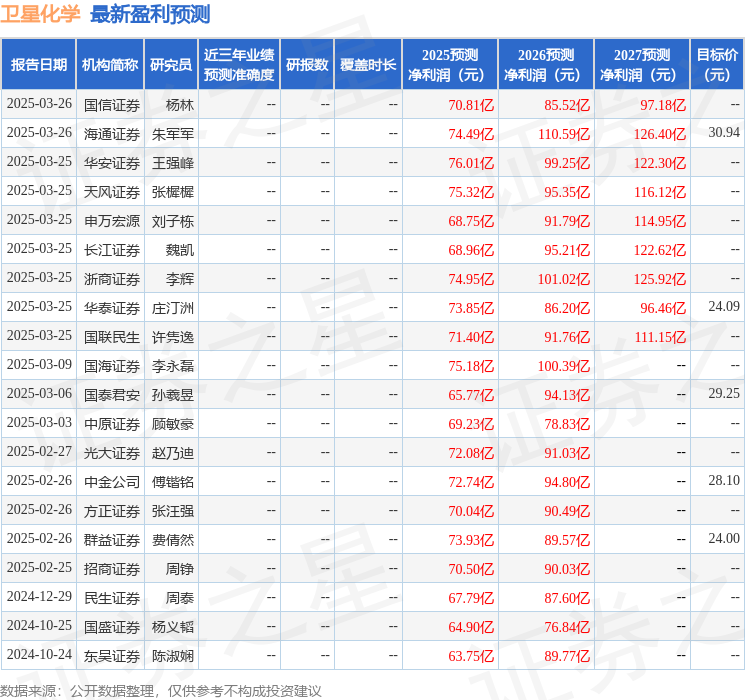Click the 2024-10-24 report date

click(39, 654)
